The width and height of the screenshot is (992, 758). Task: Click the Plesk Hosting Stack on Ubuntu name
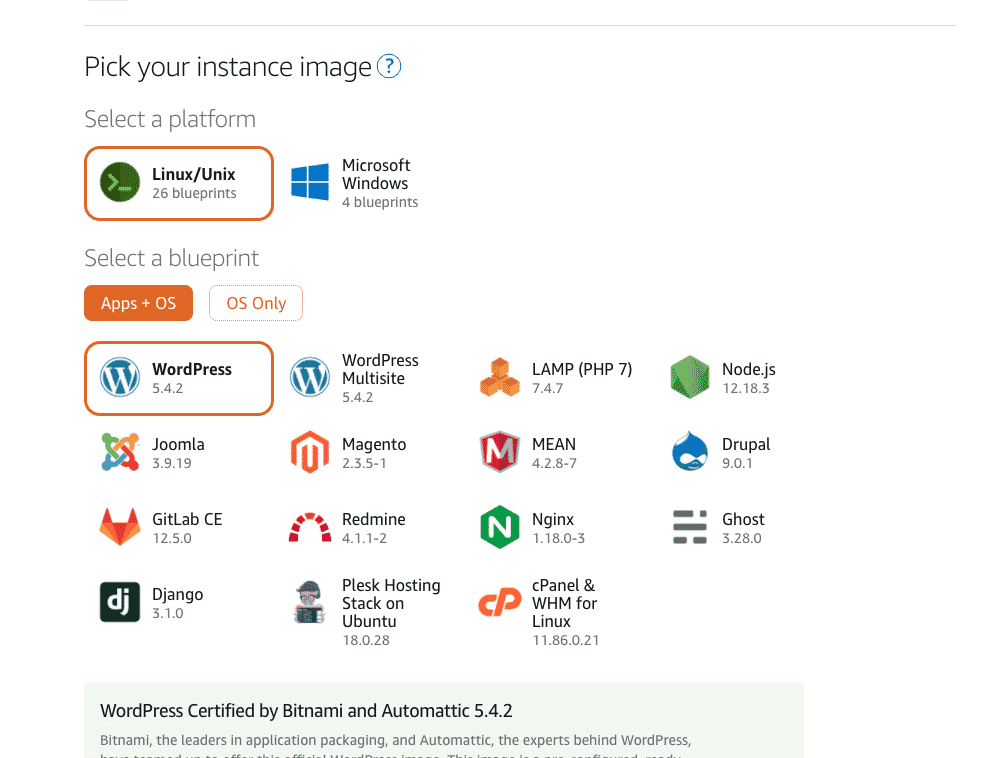391,603
